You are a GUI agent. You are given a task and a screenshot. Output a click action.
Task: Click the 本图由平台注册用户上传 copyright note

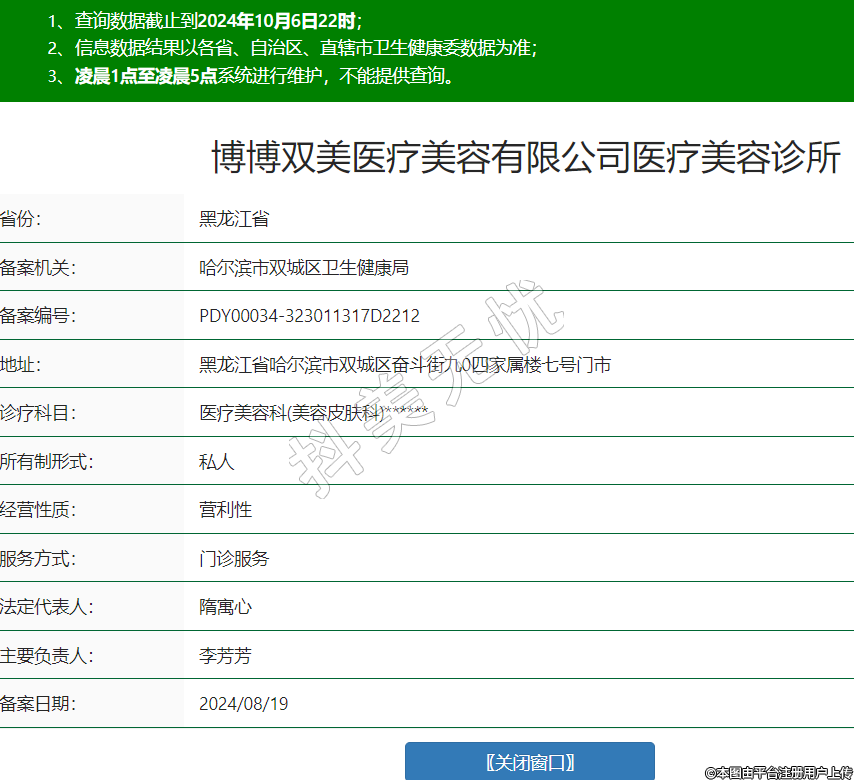coord(778,772)
